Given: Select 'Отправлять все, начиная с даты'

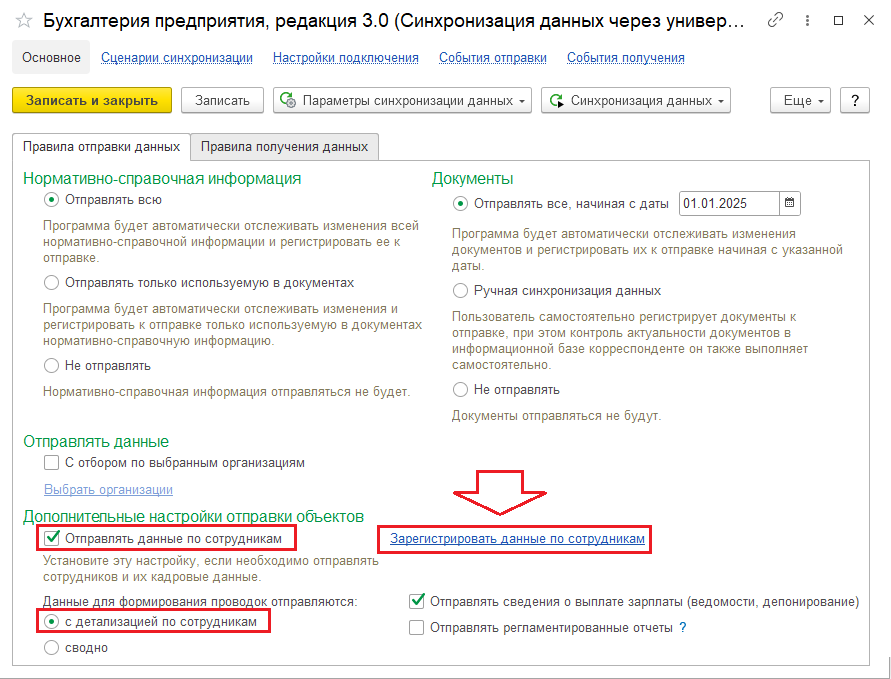Looking at the screenshot, I should pos(460,203).
